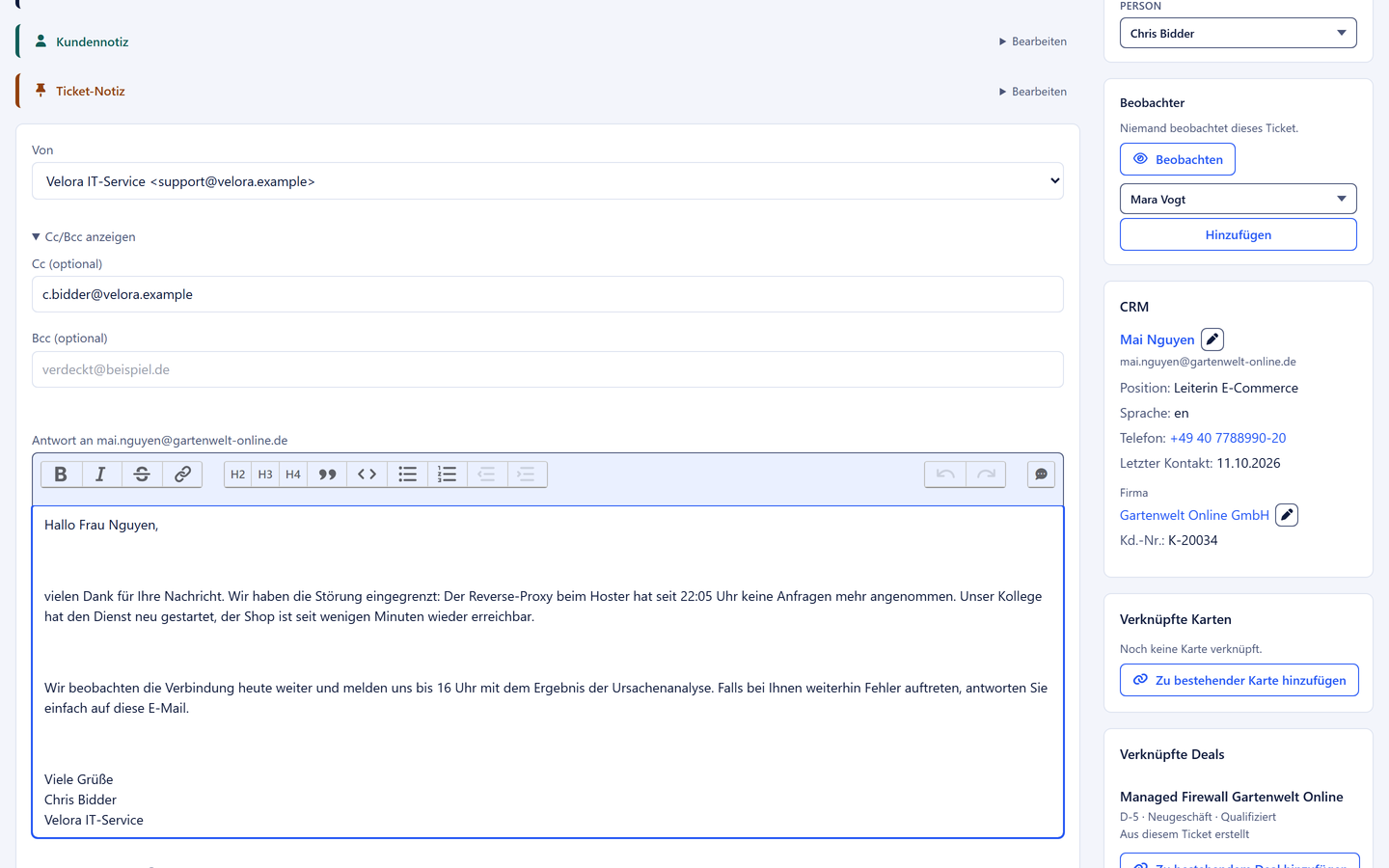Redo the last editor change

click(986, 475)
